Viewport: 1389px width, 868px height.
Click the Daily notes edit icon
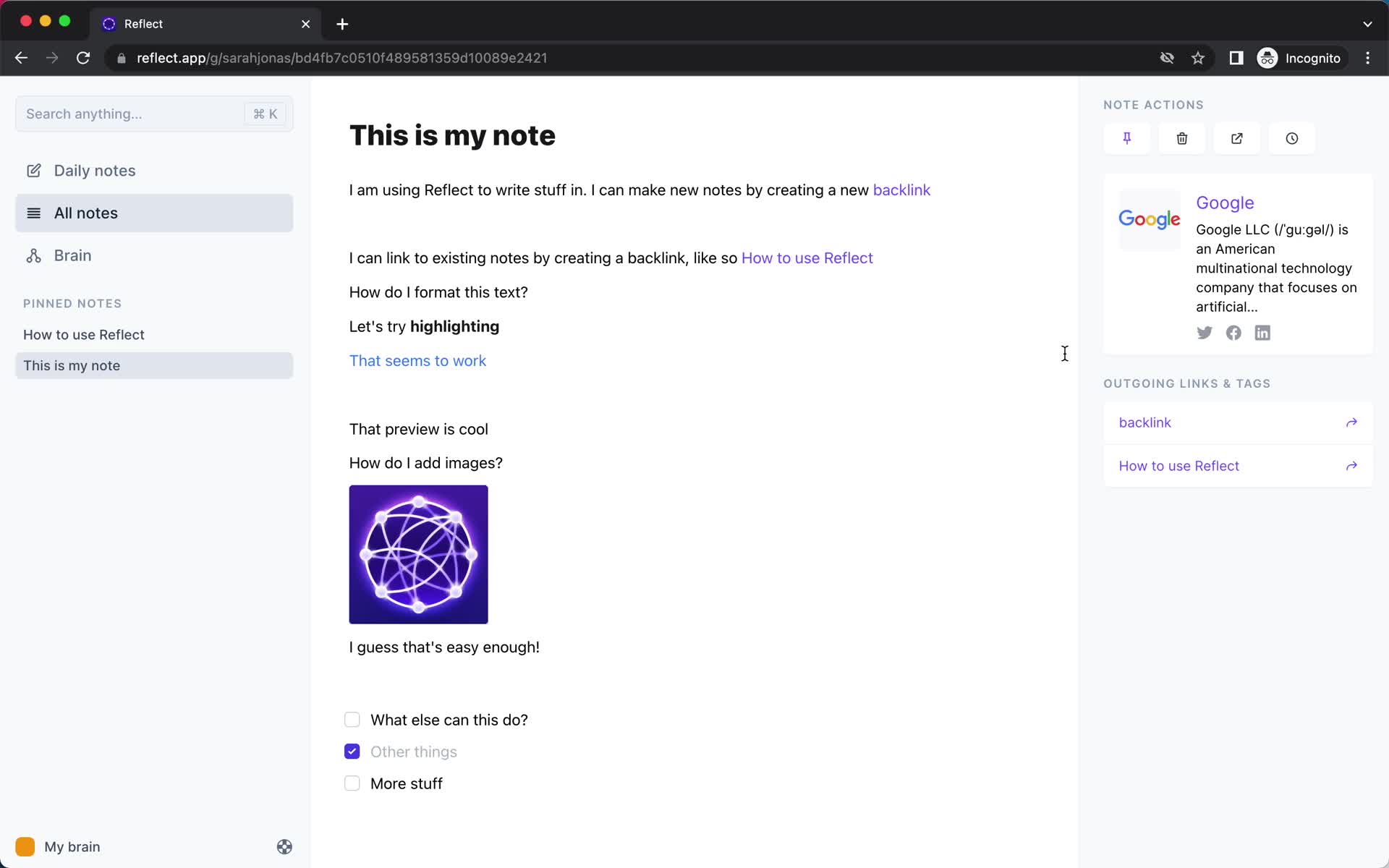pyautogui.click(x=34, y=171)
